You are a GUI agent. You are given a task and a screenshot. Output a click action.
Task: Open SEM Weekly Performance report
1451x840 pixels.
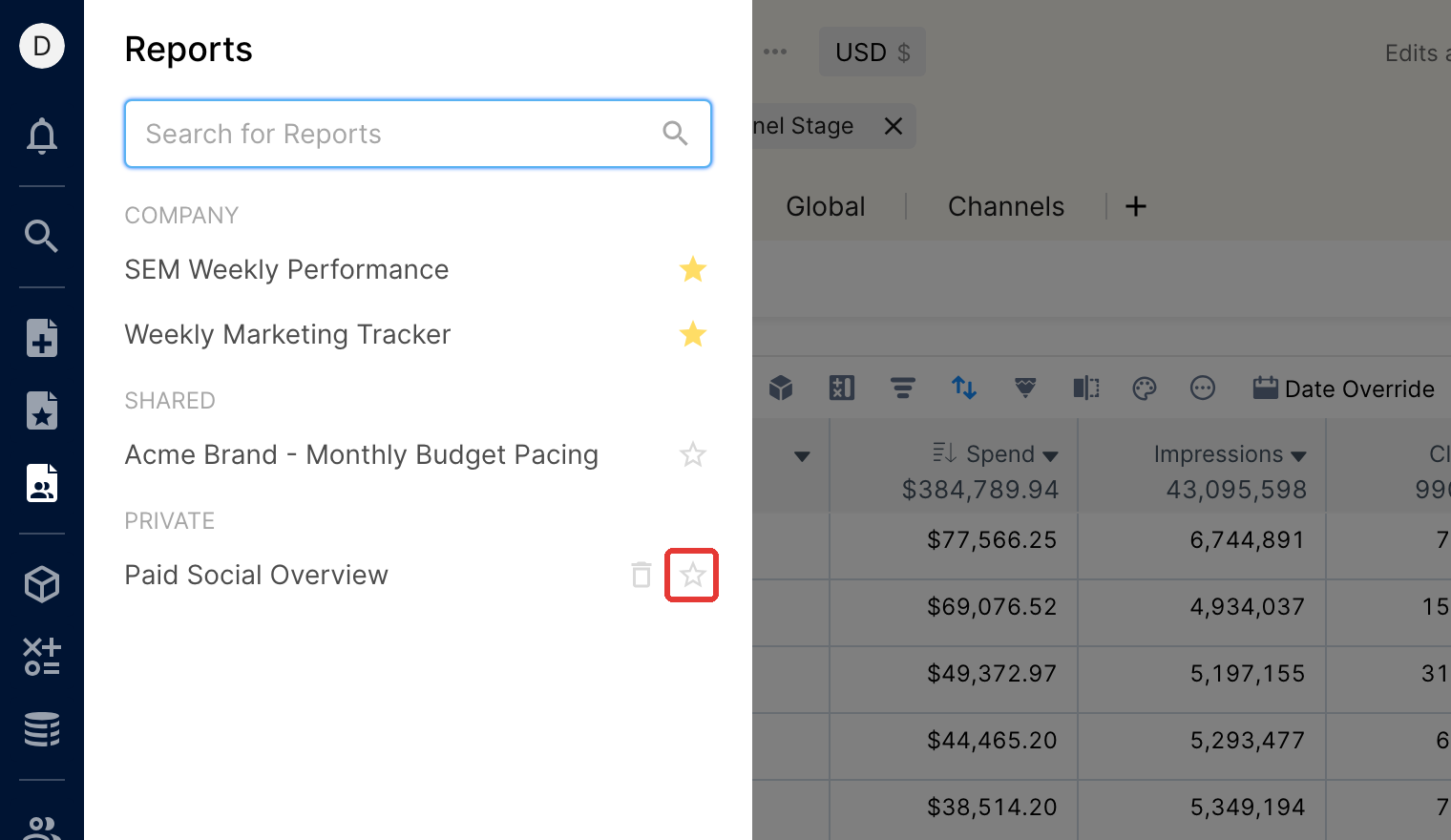[286, 269]
